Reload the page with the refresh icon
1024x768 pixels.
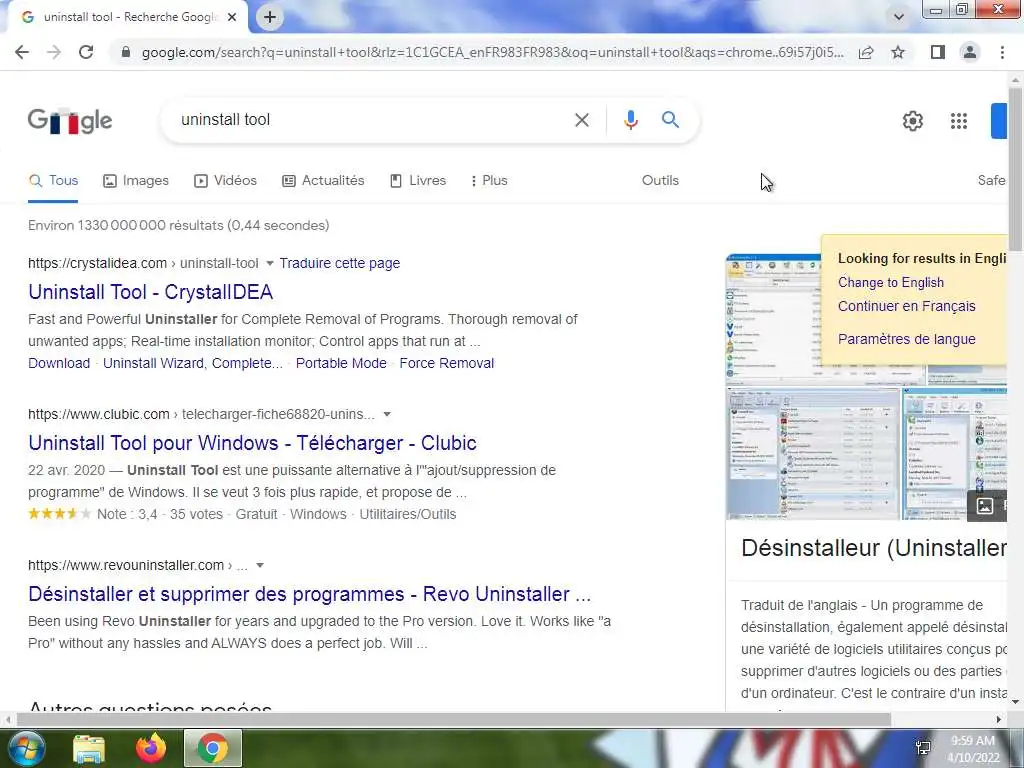86,52
